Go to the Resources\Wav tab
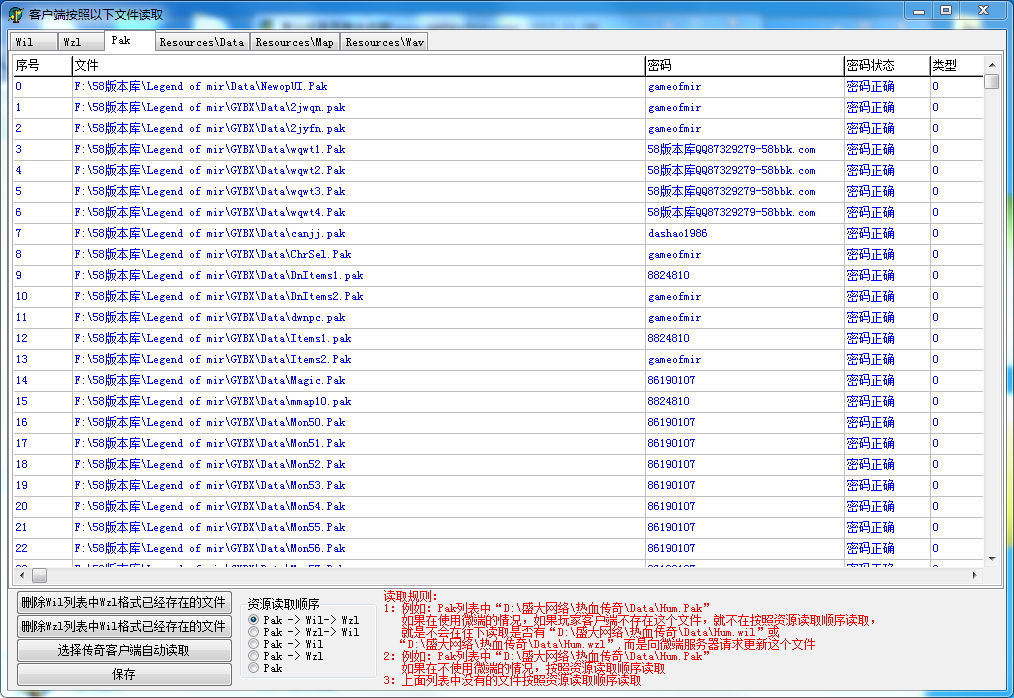The height and width of the screenshot is (698, 1014). [384, 42]
